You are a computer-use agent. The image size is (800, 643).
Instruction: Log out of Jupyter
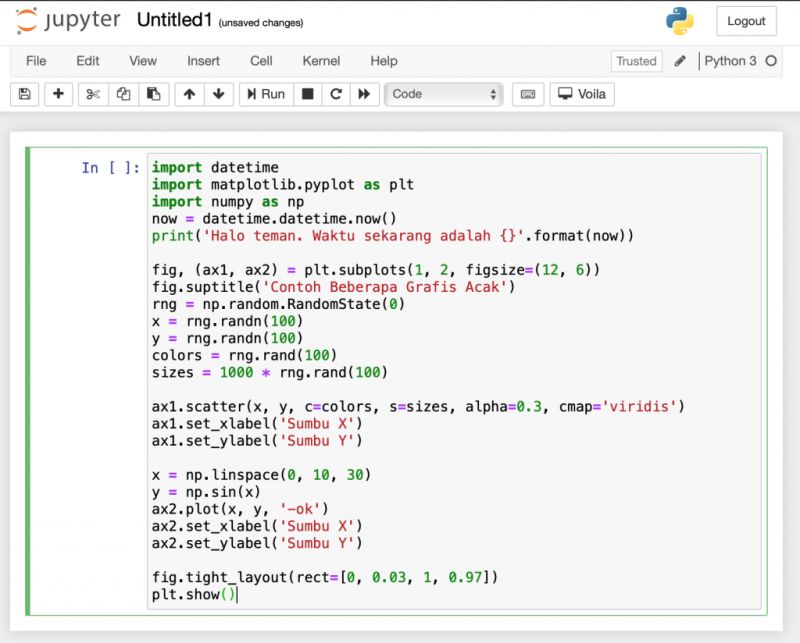point(746,21)
